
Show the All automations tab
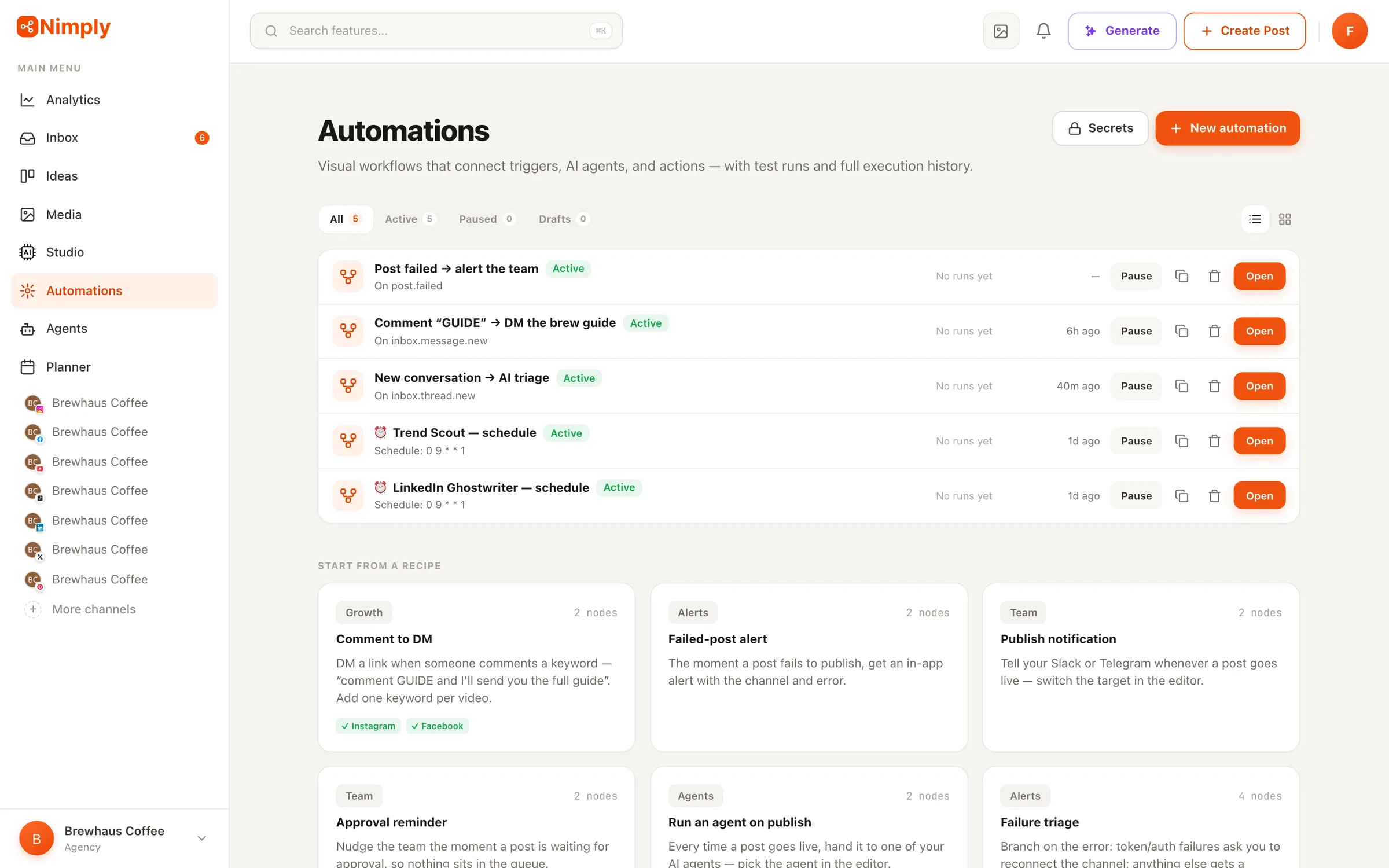pos(346,219)
